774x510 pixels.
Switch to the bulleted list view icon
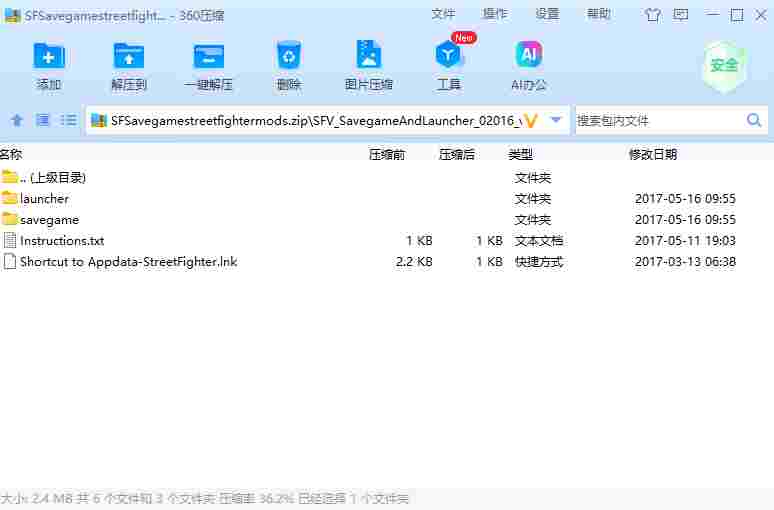click(68, 120)
